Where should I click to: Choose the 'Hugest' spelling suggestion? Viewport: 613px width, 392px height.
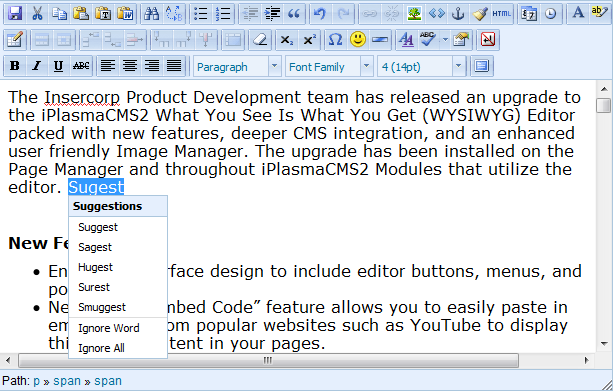click(118, 267)
